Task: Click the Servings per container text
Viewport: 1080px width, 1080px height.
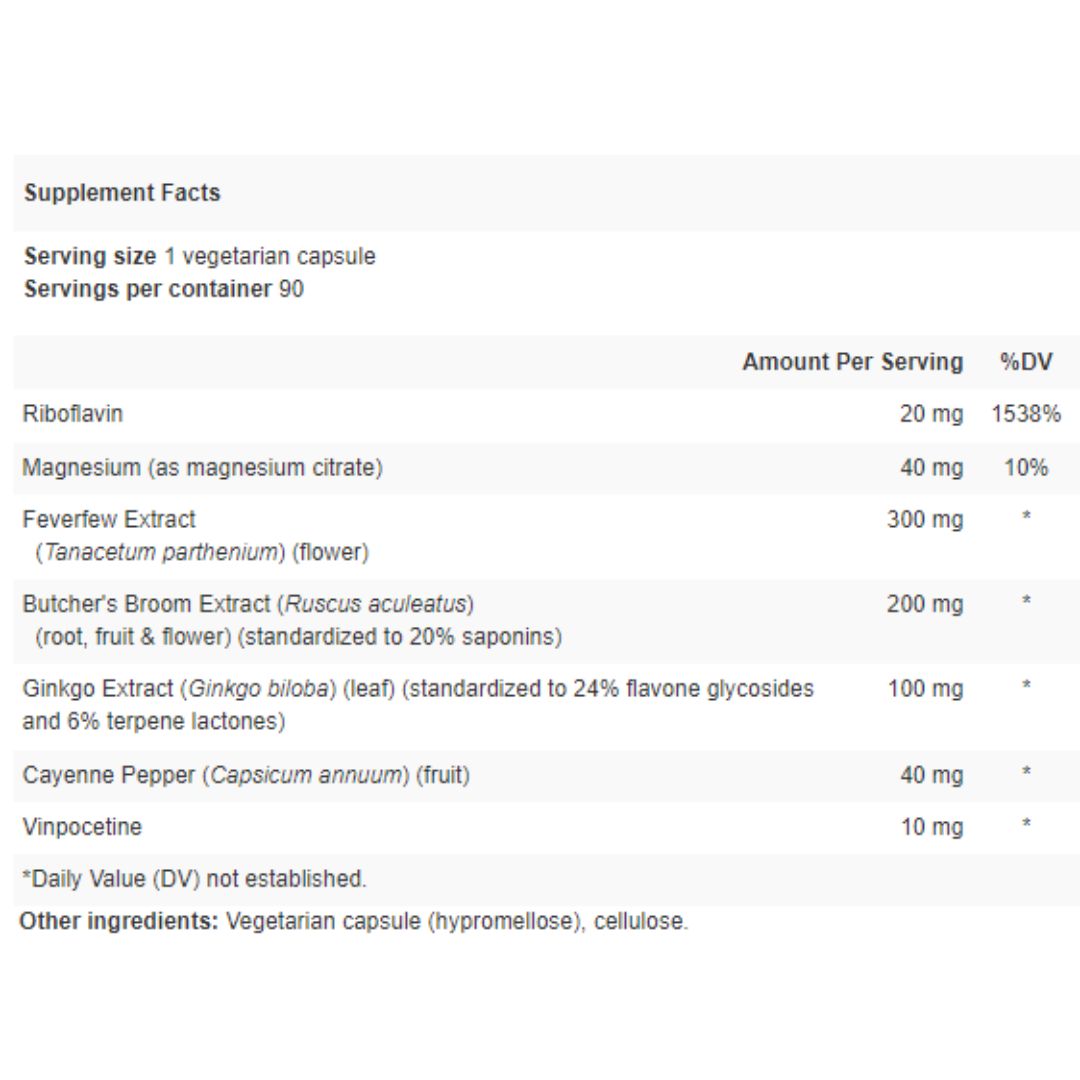Action: click(163, 289)
